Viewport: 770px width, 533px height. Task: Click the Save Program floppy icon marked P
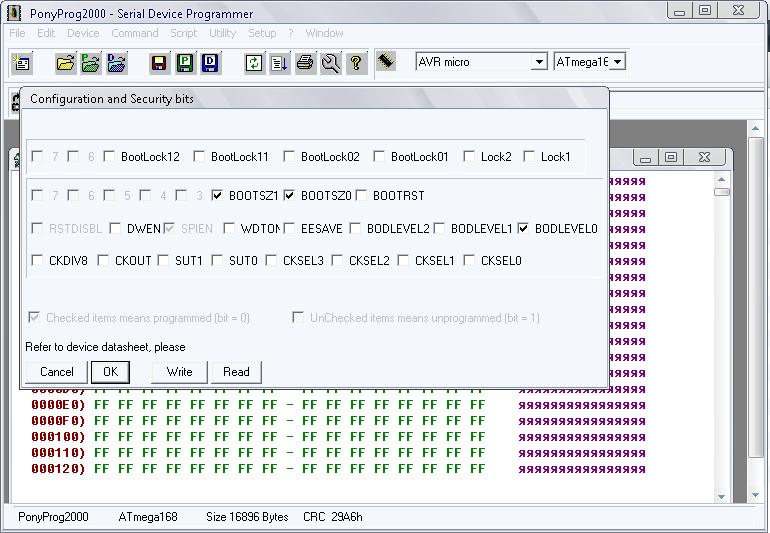[x=184, y=63]
